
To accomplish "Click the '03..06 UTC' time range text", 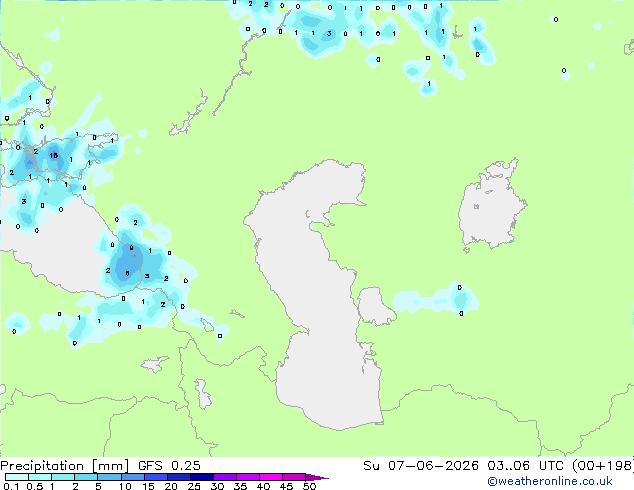I will [x=525, y=466].
